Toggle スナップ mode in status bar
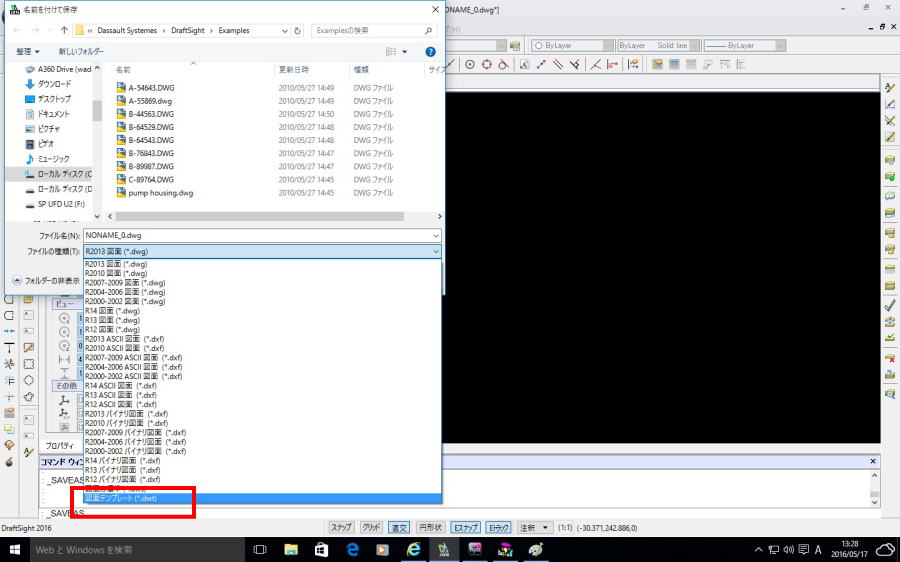 tap(341, 528)
